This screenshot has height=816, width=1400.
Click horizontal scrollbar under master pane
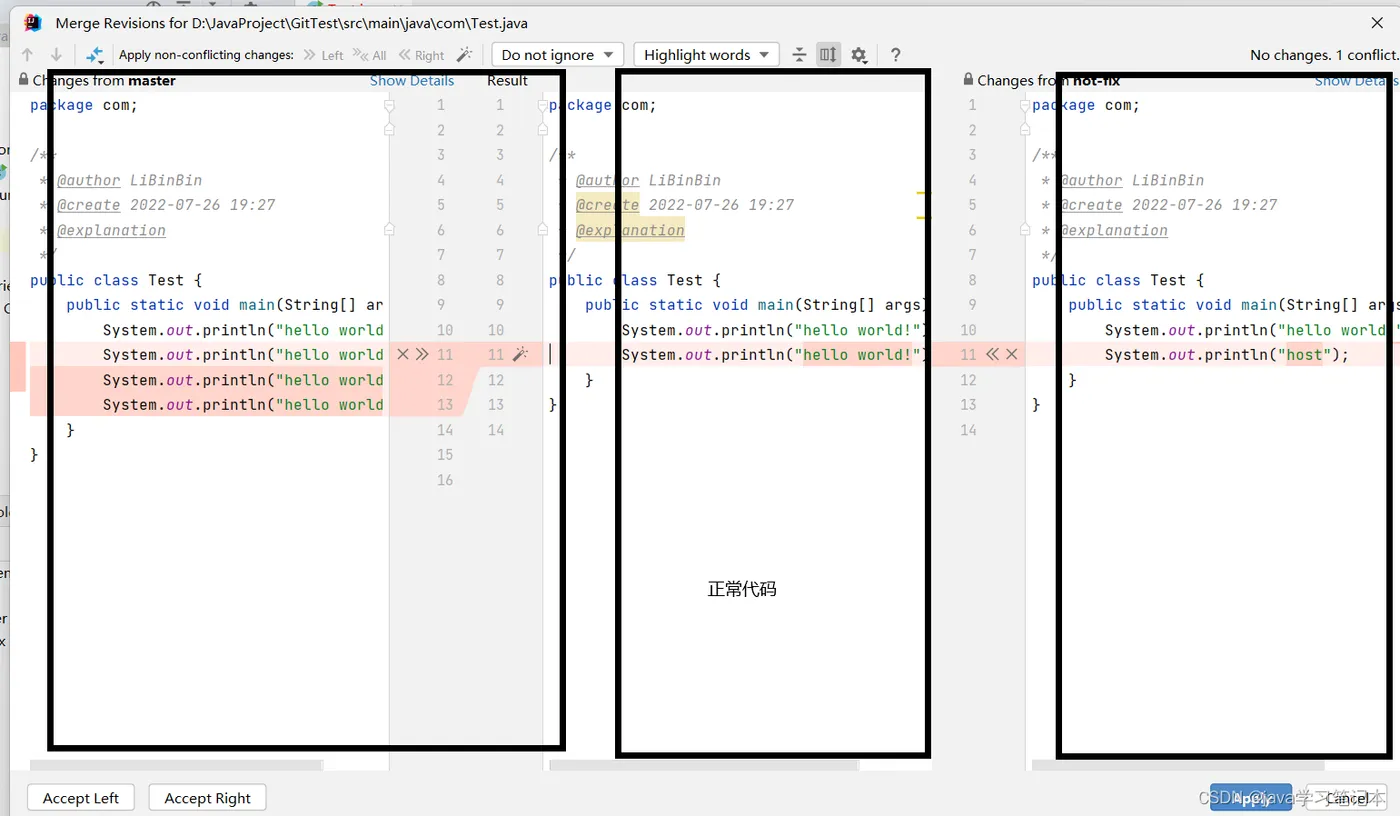pyautogui.click(x=176, y=765)
